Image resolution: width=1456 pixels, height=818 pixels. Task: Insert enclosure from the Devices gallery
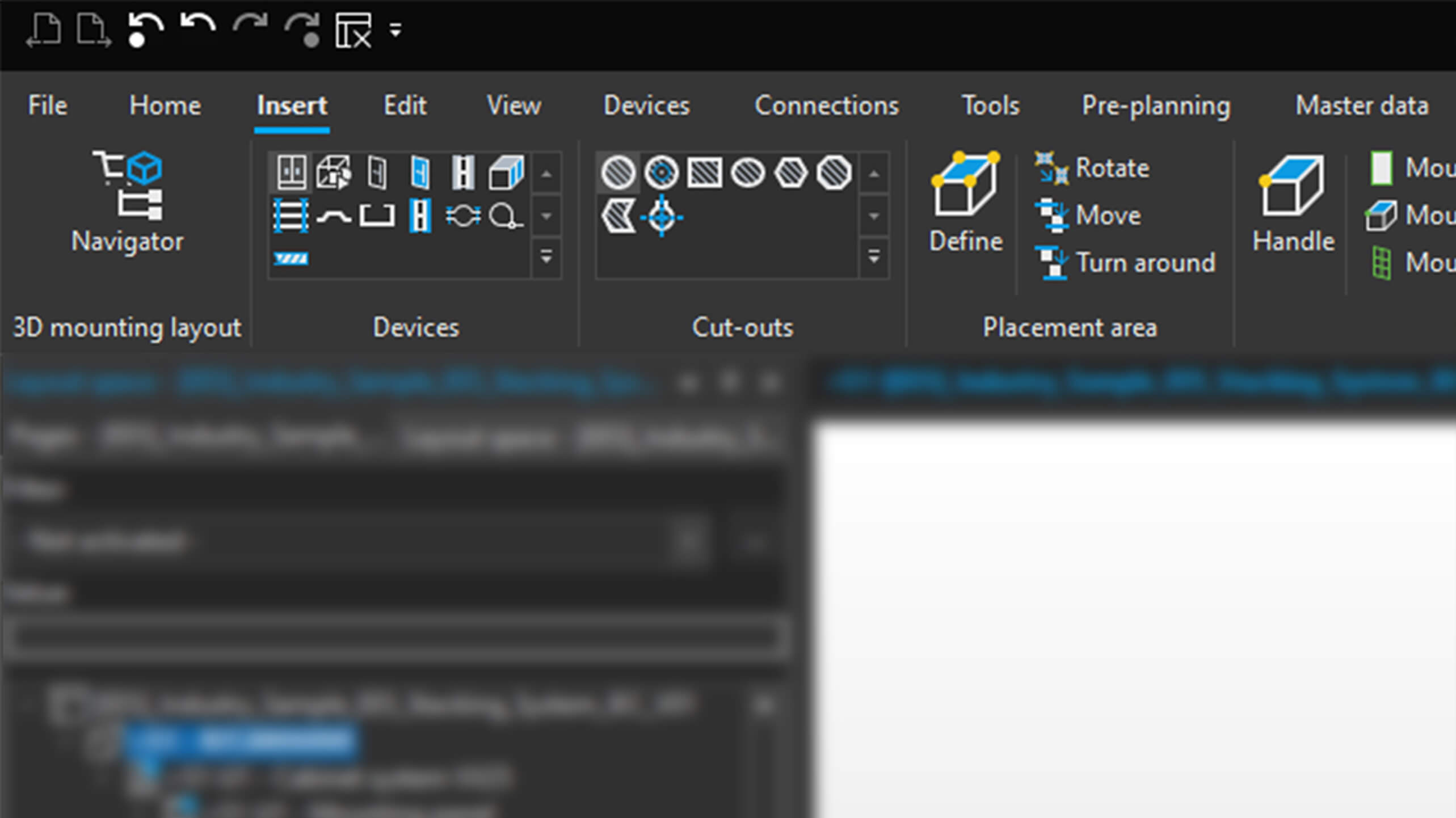[291, 171]
